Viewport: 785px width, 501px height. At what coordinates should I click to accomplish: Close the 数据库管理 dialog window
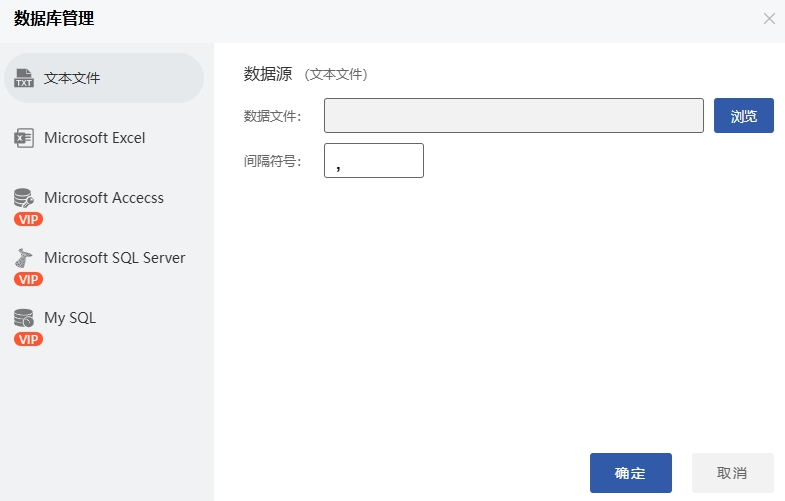[769, 18]
